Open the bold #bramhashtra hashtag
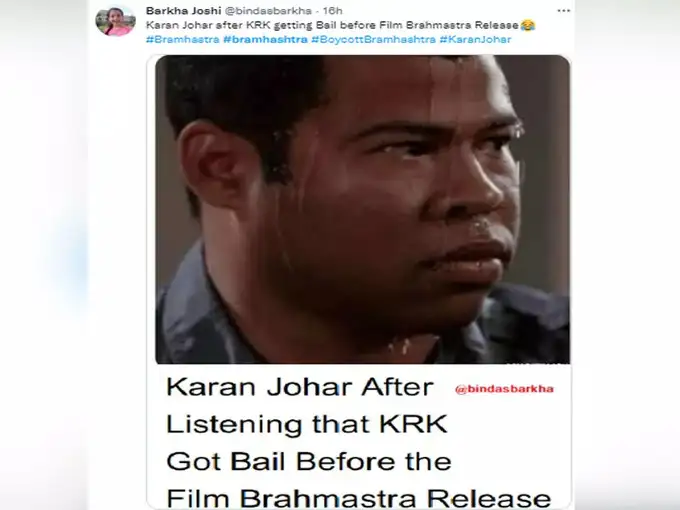The height and width of the screenshot is (510, 680). pyautogui.click(x=265, y=39)
